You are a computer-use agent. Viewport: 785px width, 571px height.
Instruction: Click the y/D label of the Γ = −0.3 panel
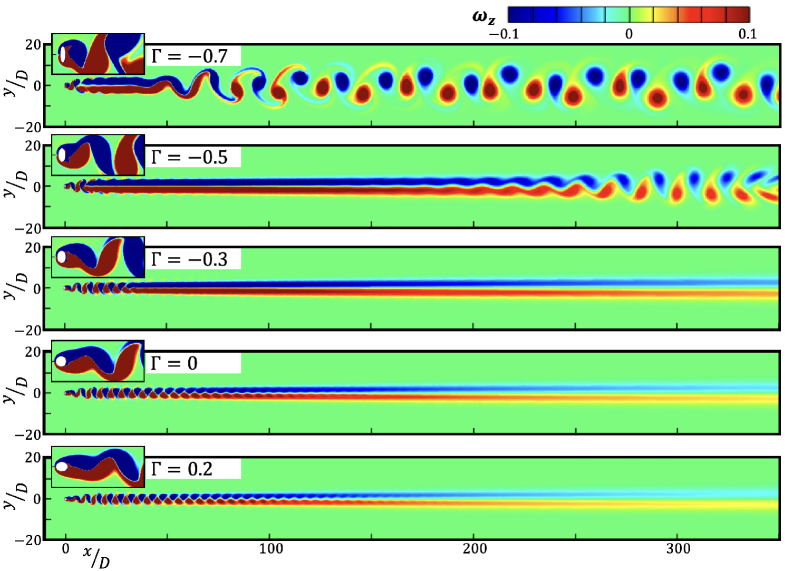pyautogui.click(x=16, y=287)
